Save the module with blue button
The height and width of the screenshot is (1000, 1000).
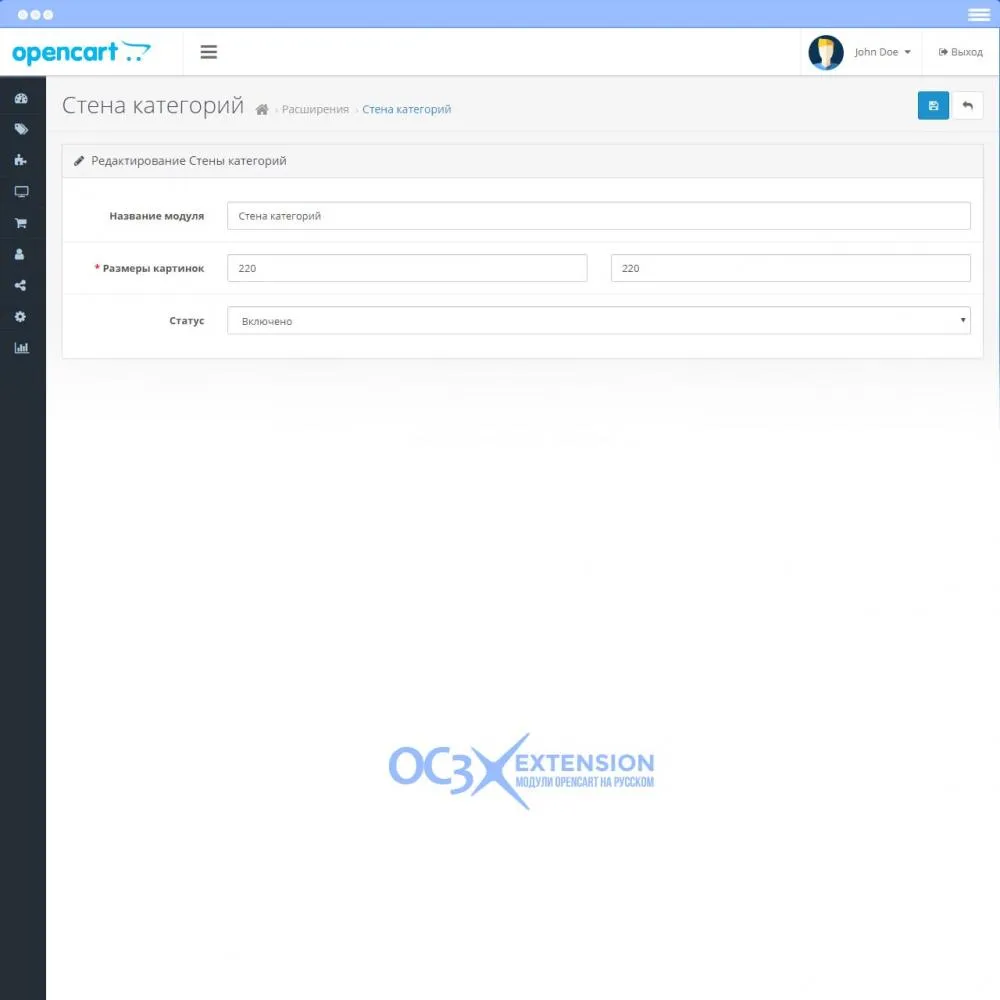coord(933,106)
